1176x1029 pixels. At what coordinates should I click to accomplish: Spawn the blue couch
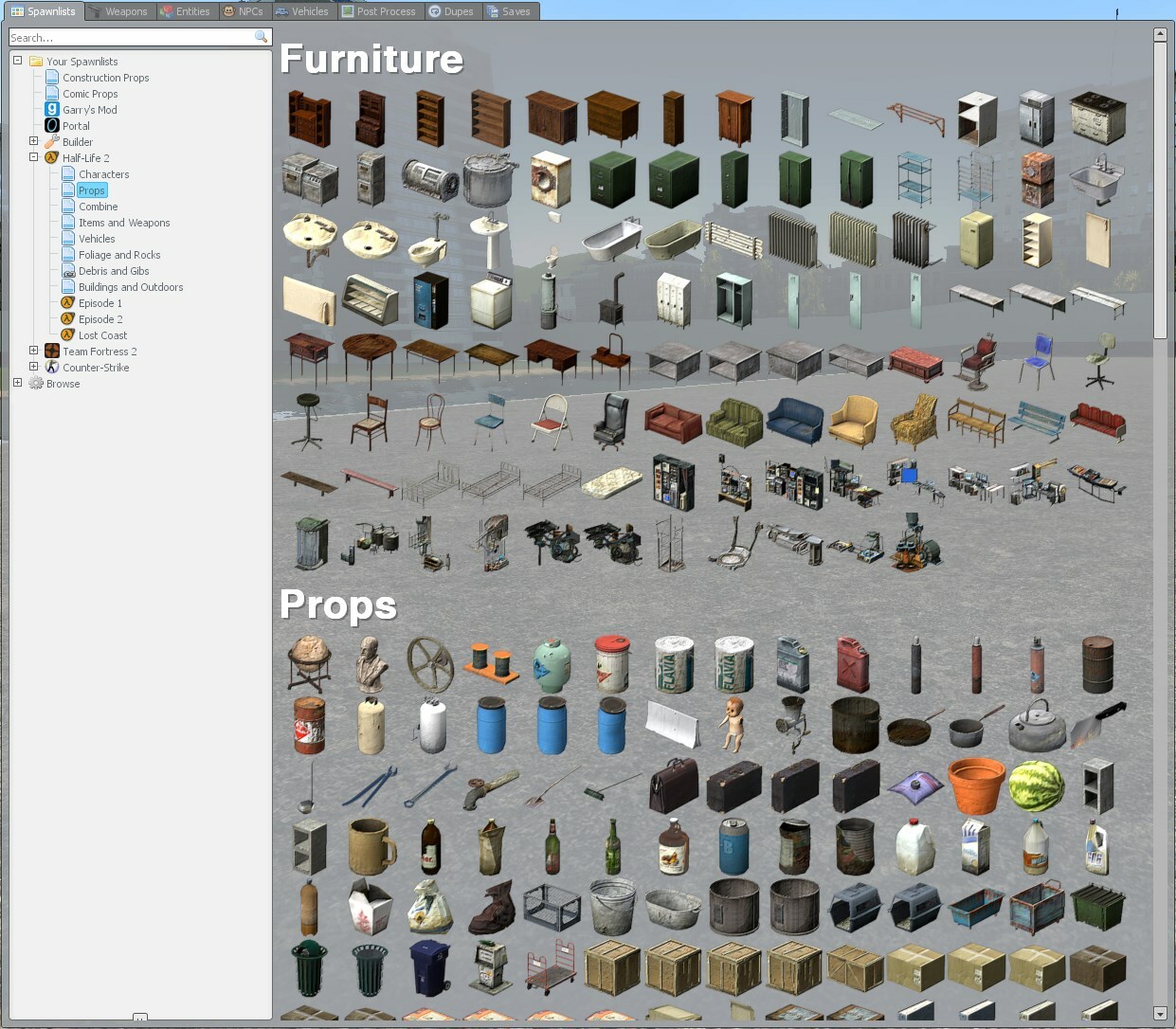(x=794, y=423)
